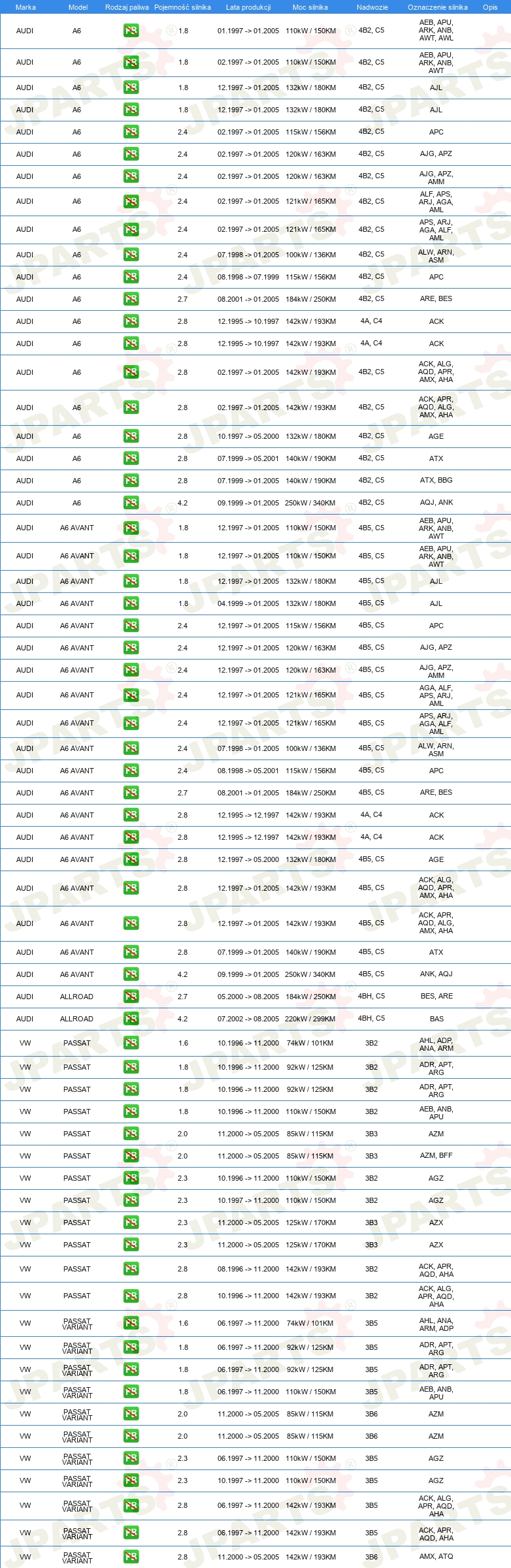The height and width of the screenshot is (1568, 511).
Task: Click the Nadwozie column header
Action: (x=372, y=7)
